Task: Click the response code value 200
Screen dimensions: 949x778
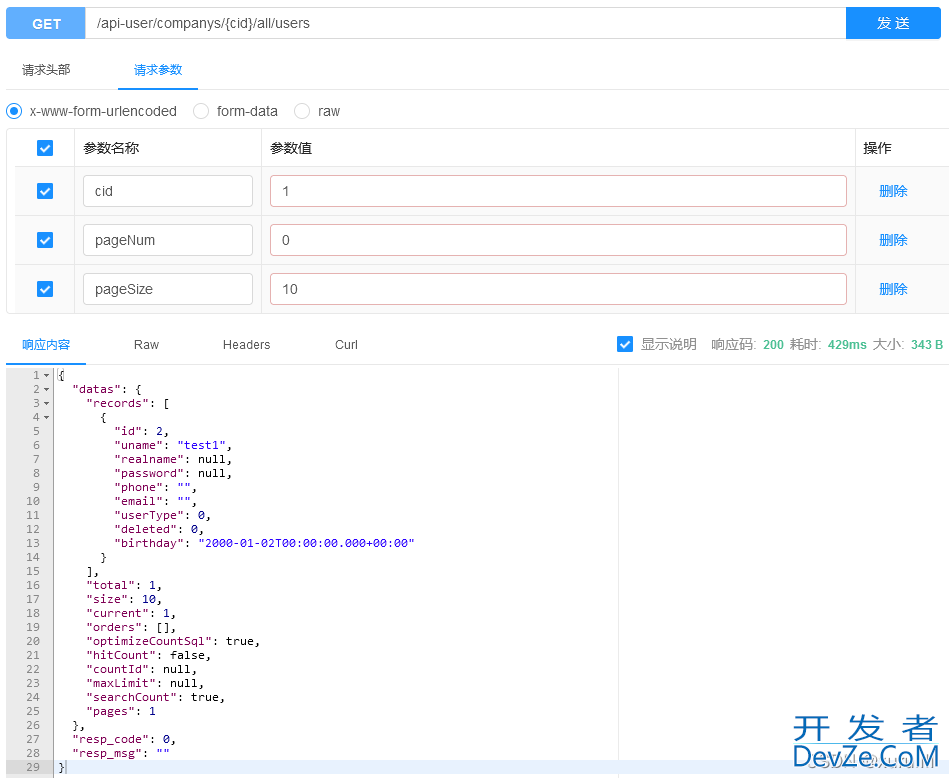Action: [x=773, y=344]
